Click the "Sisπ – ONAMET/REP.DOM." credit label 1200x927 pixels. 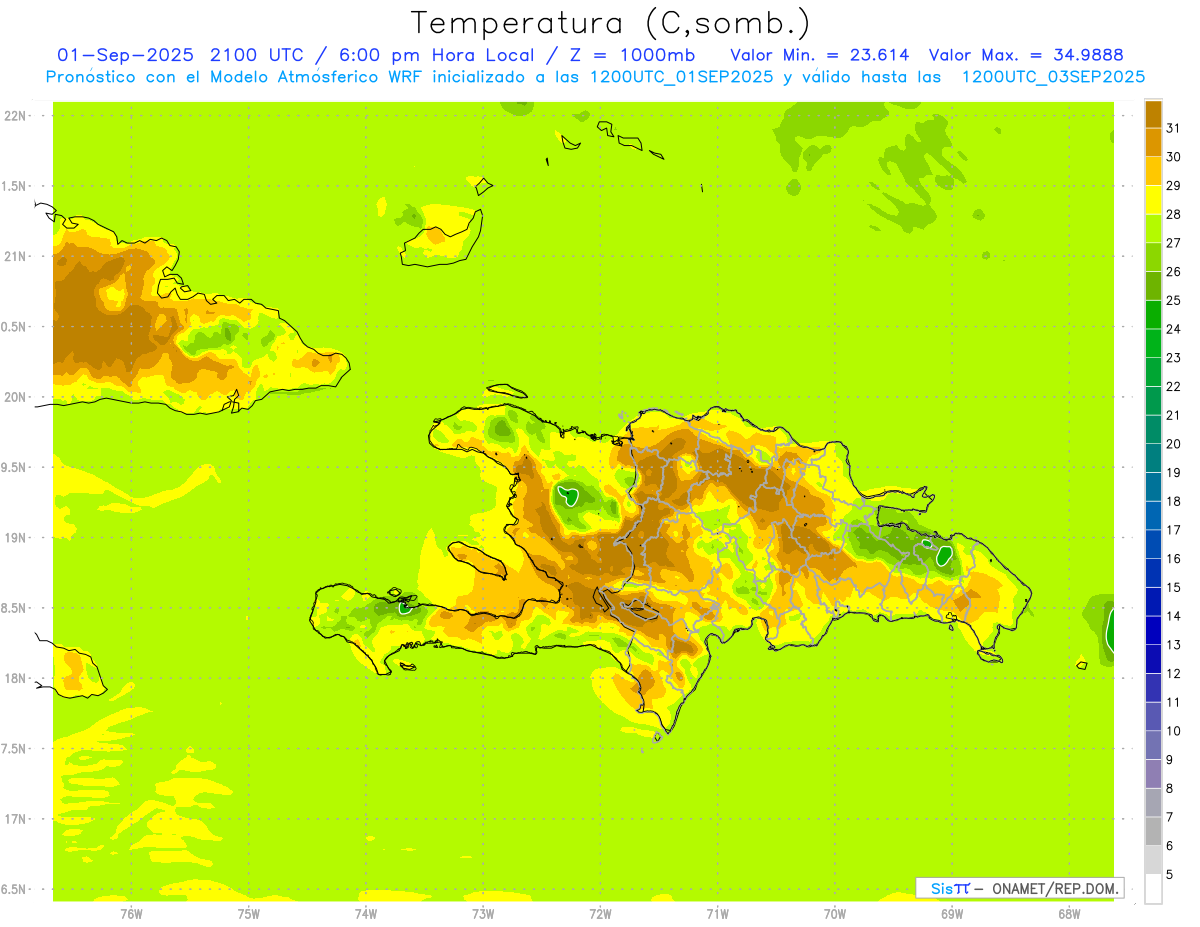coord(1020,888)
